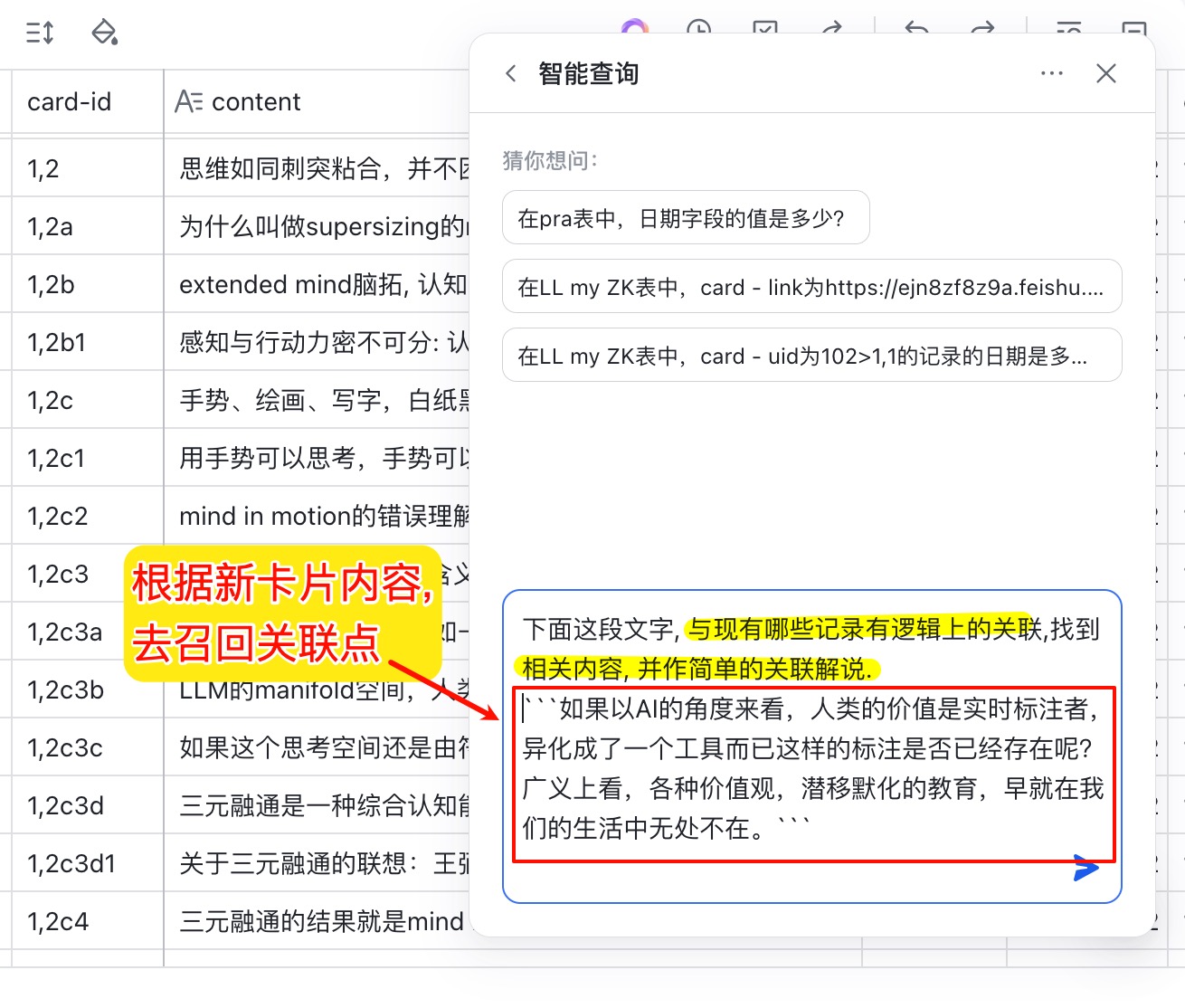Choose suggestion about card - link feishu URL

811,287
